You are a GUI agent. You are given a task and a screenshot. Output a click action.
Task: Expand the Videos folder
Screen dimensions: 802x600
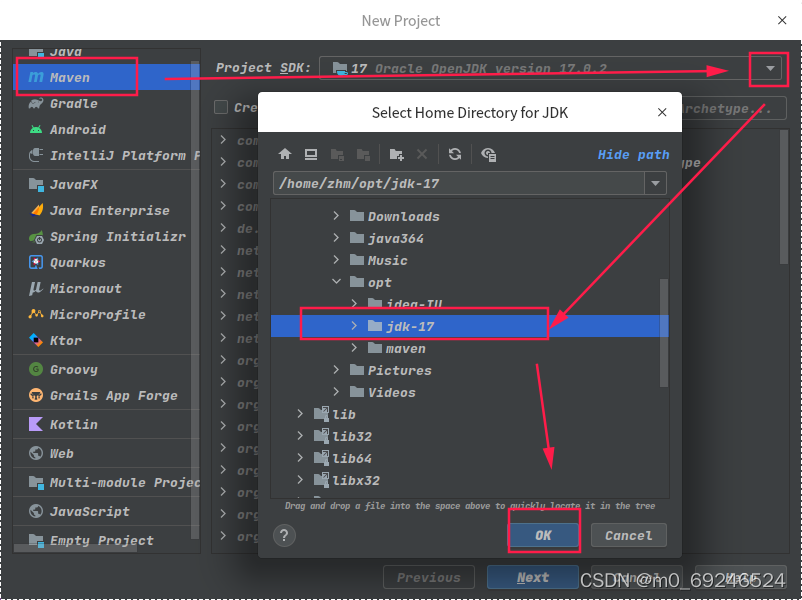point(336,392)
